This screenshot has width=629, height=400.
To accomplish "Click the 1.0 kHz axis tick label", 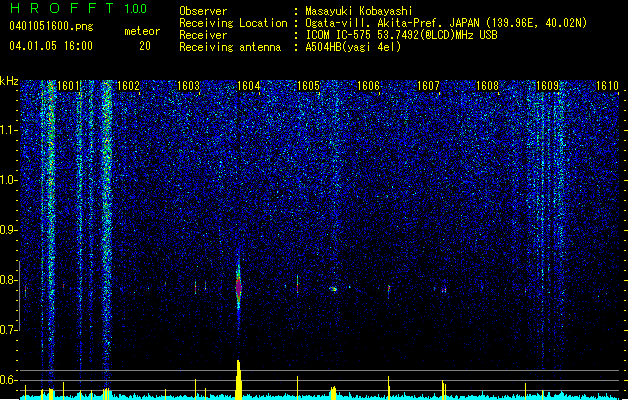I will coord(9,180).
